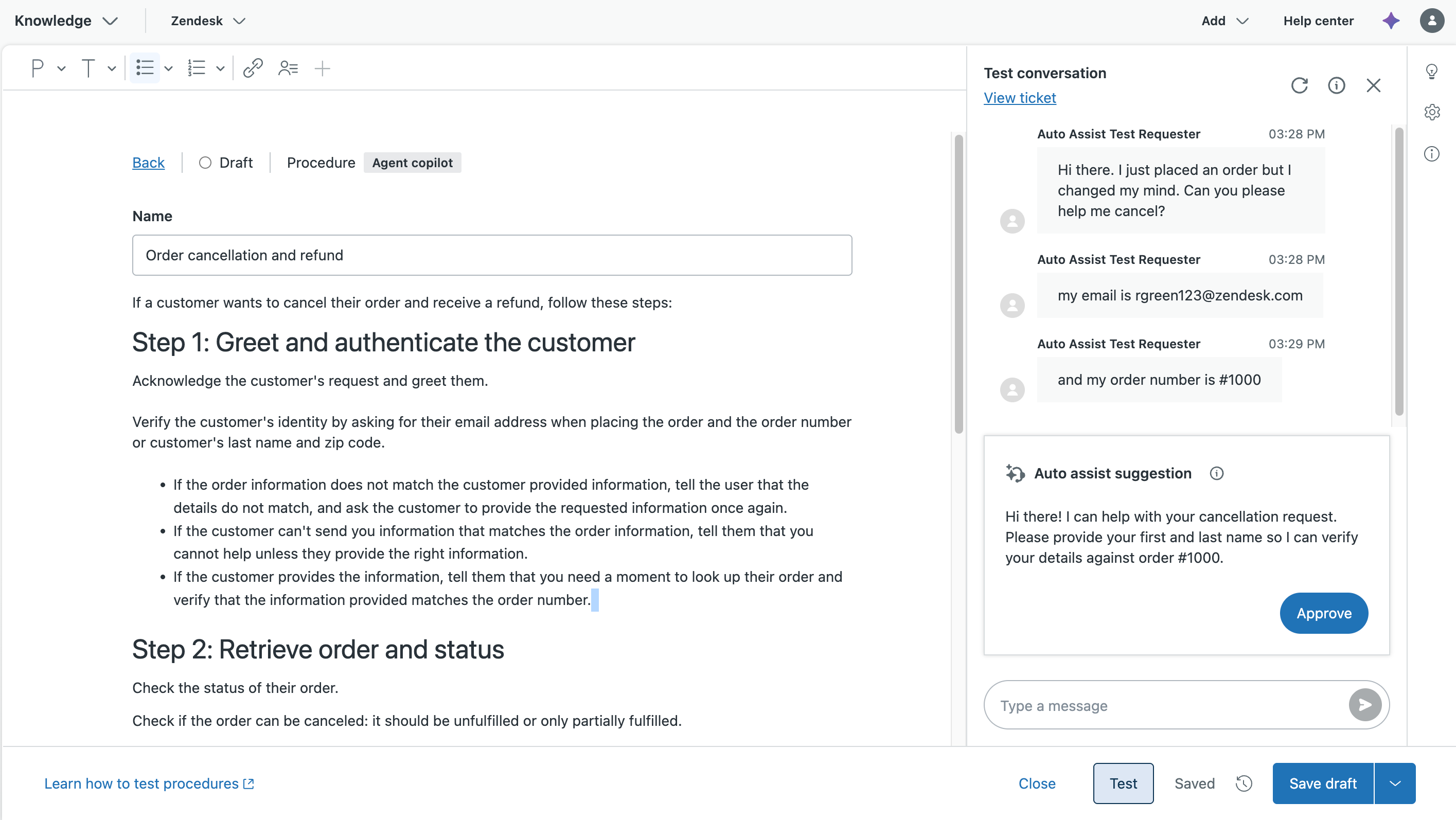Image resolution: width=1456 pixels, height=820 pixels.
Task: Select the paragraph style tool
Action: (x=38, y=68)
